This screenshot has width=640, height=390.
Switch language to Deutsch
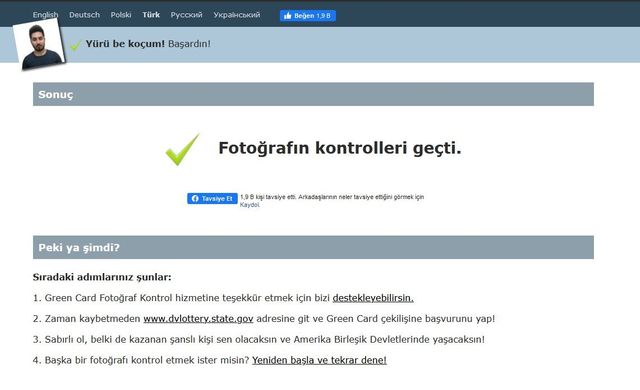click(84, 15)
